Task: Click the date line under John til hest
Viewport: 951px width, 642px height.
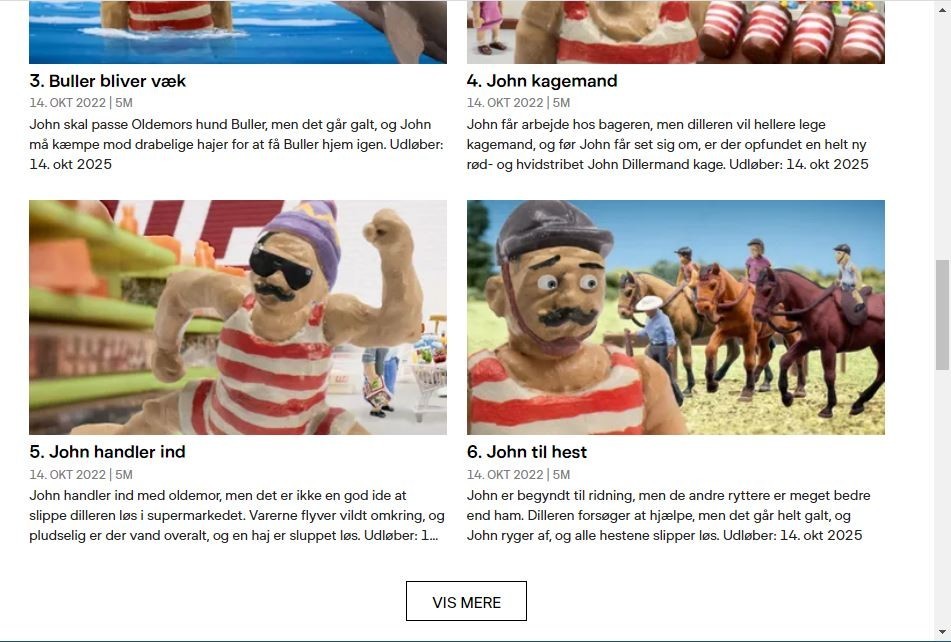Action: 519,475
